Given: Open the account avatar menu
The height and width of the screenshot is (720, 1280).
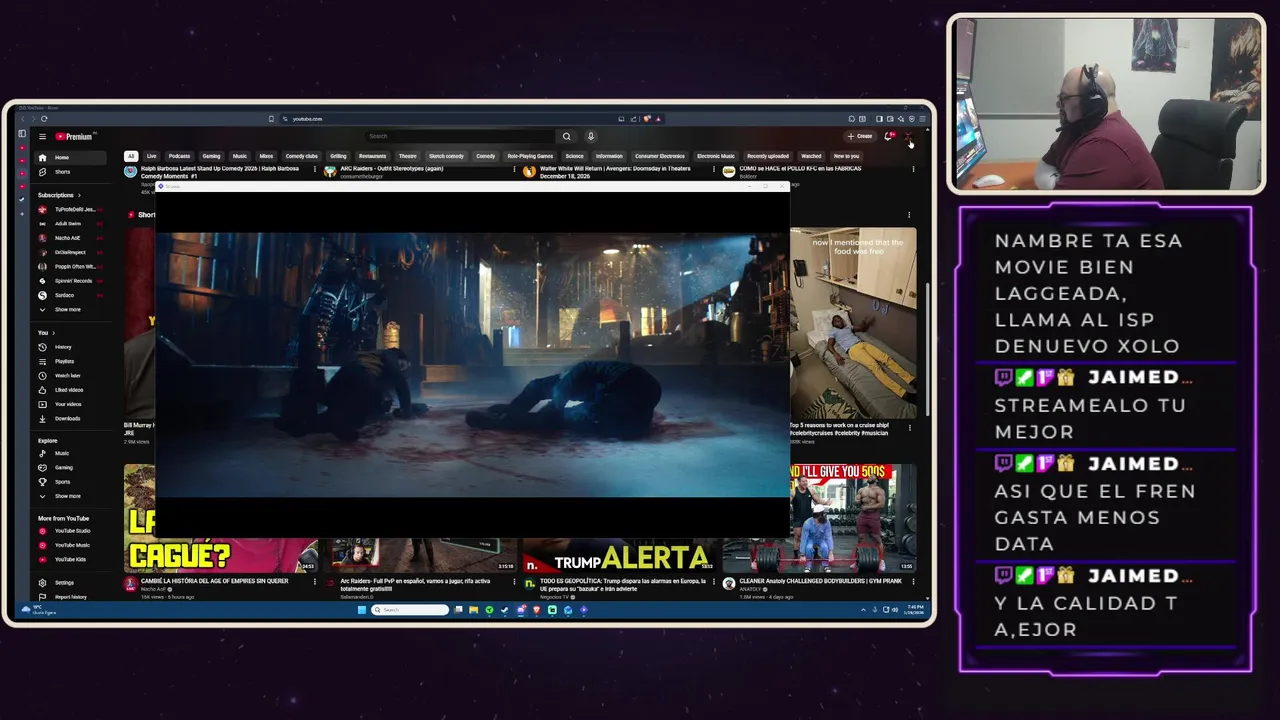Looking at the screenshot, I should pos(908,136).
